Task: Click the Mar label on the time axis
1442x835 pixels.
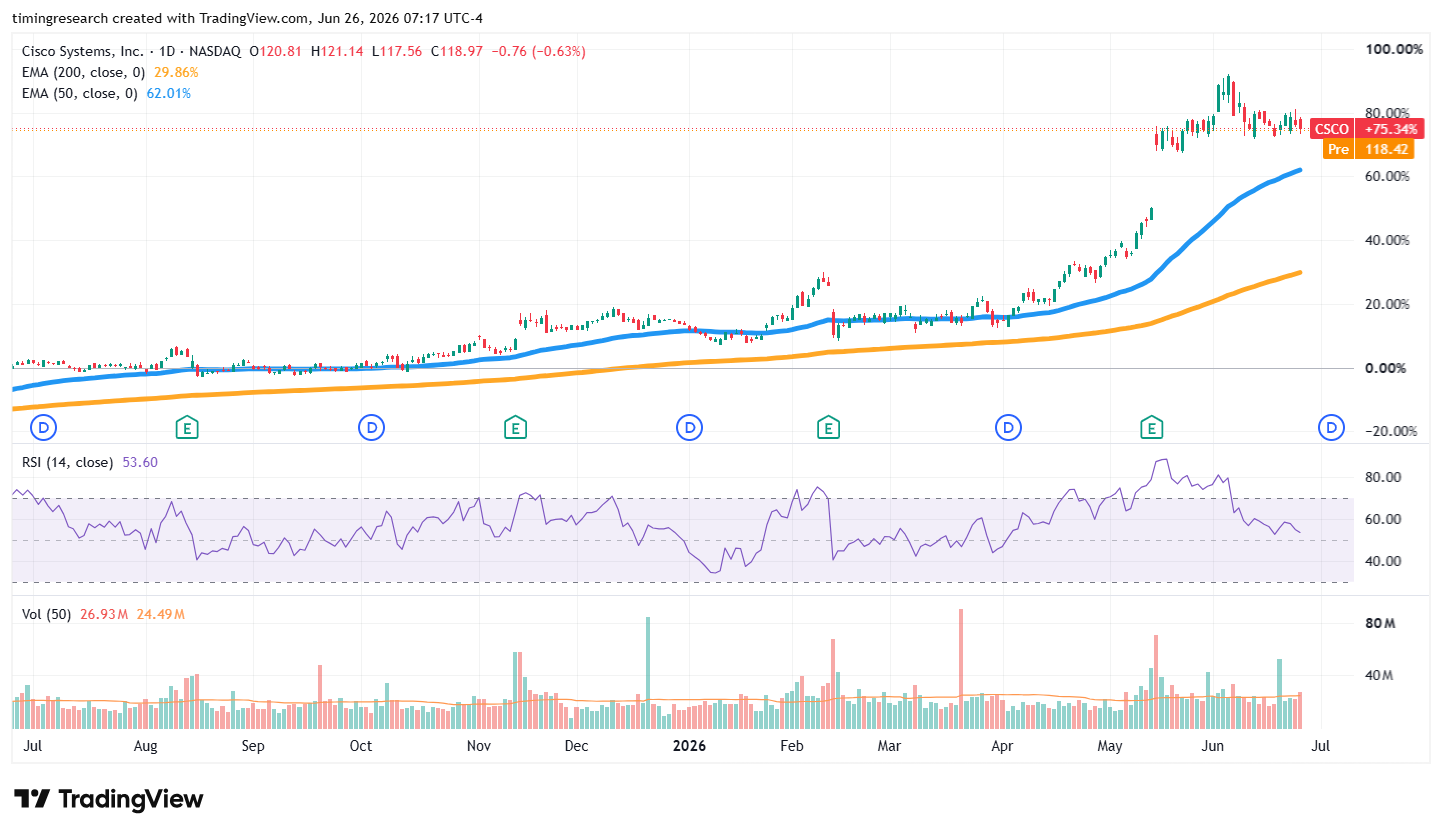Action: click(x=889, y=746)
